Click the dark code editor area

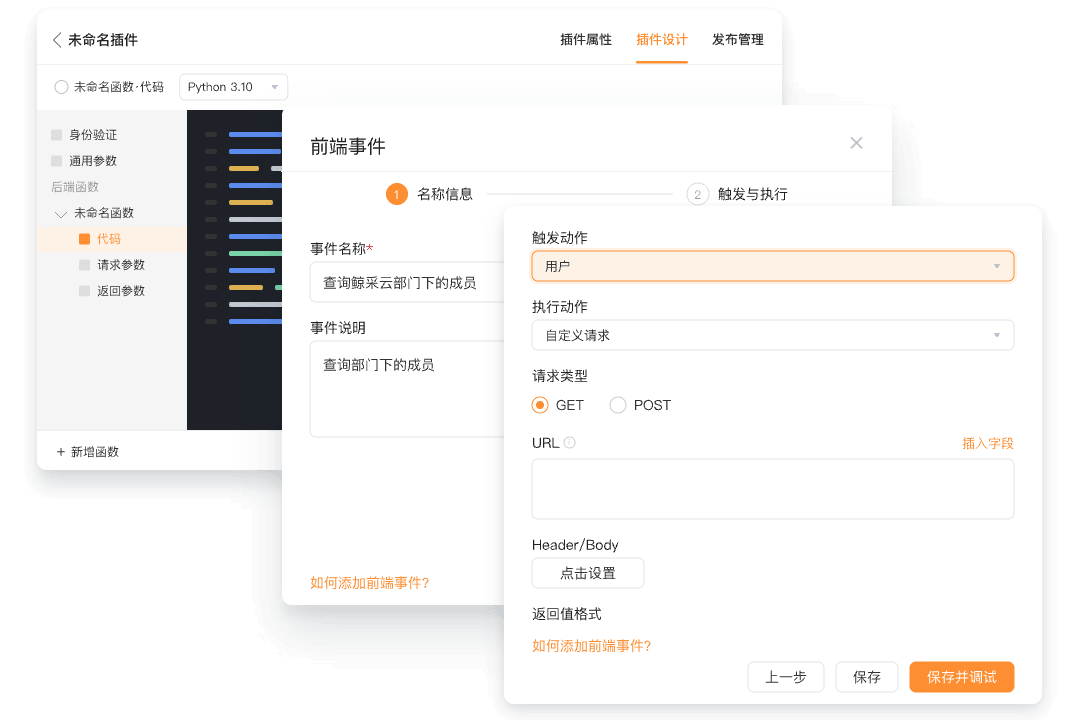click(x=234, y=270)
